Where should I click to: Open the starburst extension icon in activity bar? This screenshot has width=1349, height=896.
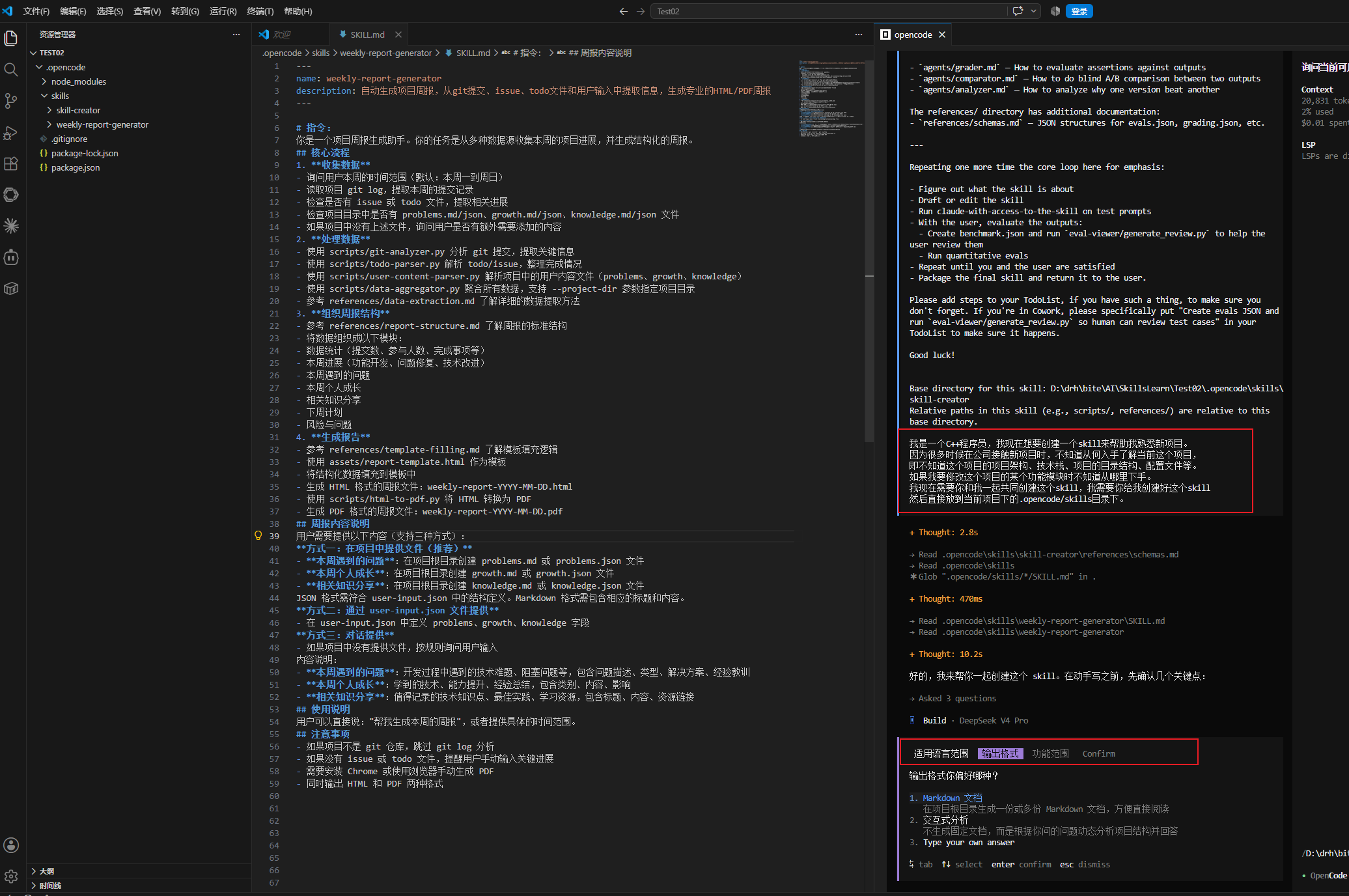(11, 226)
